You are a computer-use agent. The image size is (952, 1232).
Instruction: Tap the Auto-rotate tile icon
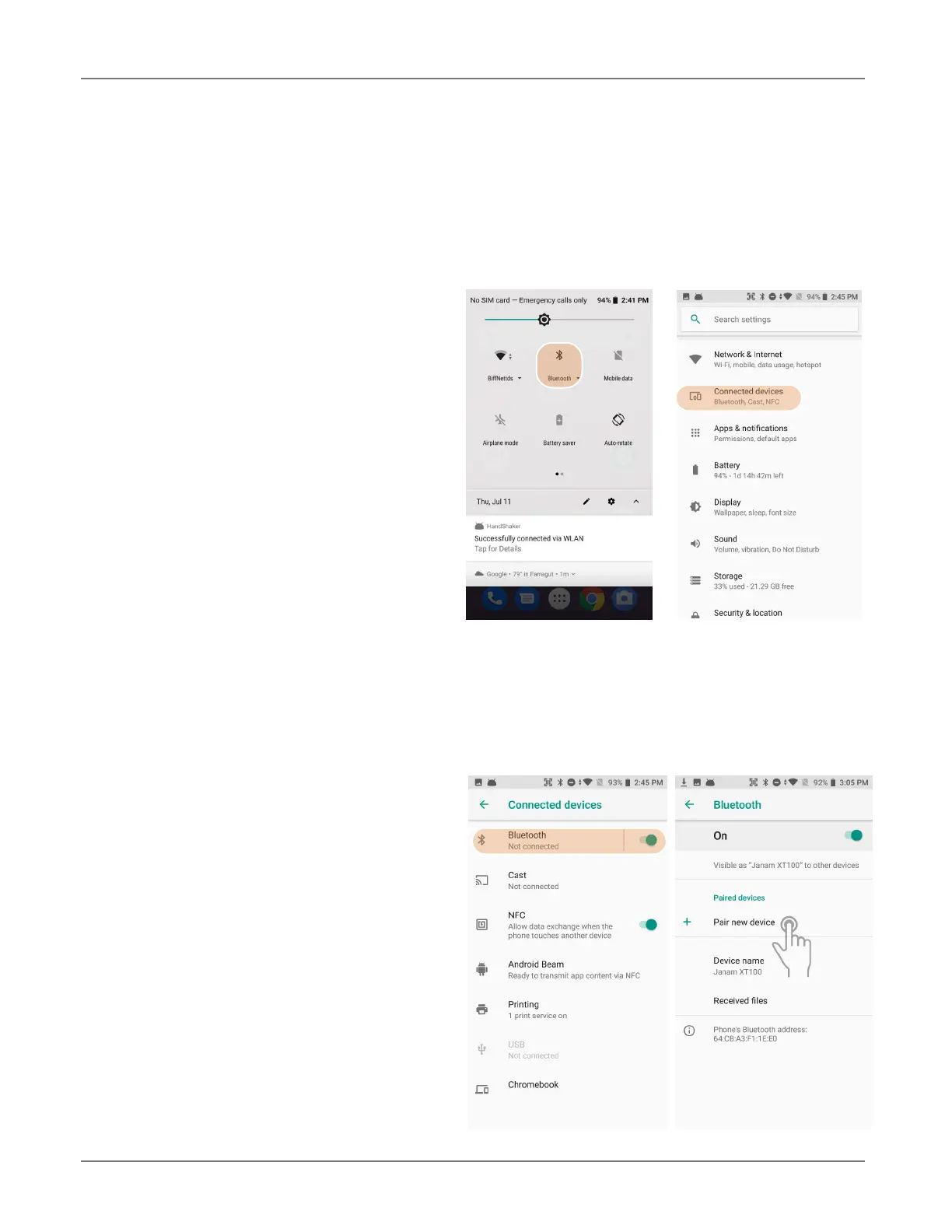(x=618, y=420)
